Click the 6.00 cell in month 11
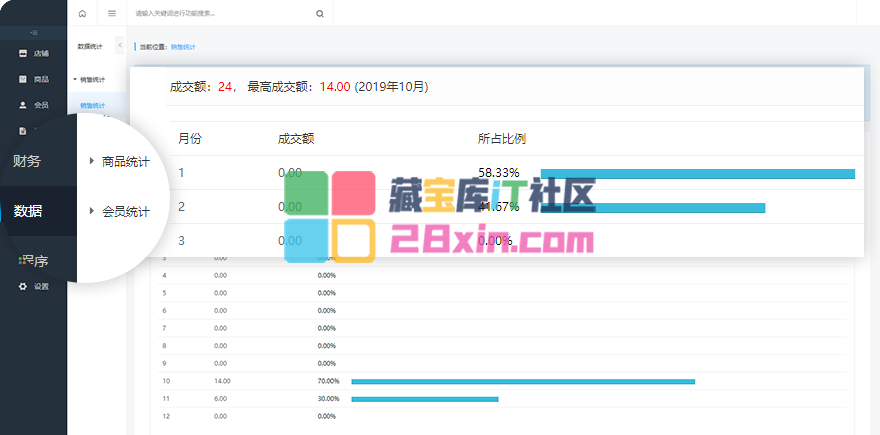Screen dimensions: 880x435 point(221,399)
